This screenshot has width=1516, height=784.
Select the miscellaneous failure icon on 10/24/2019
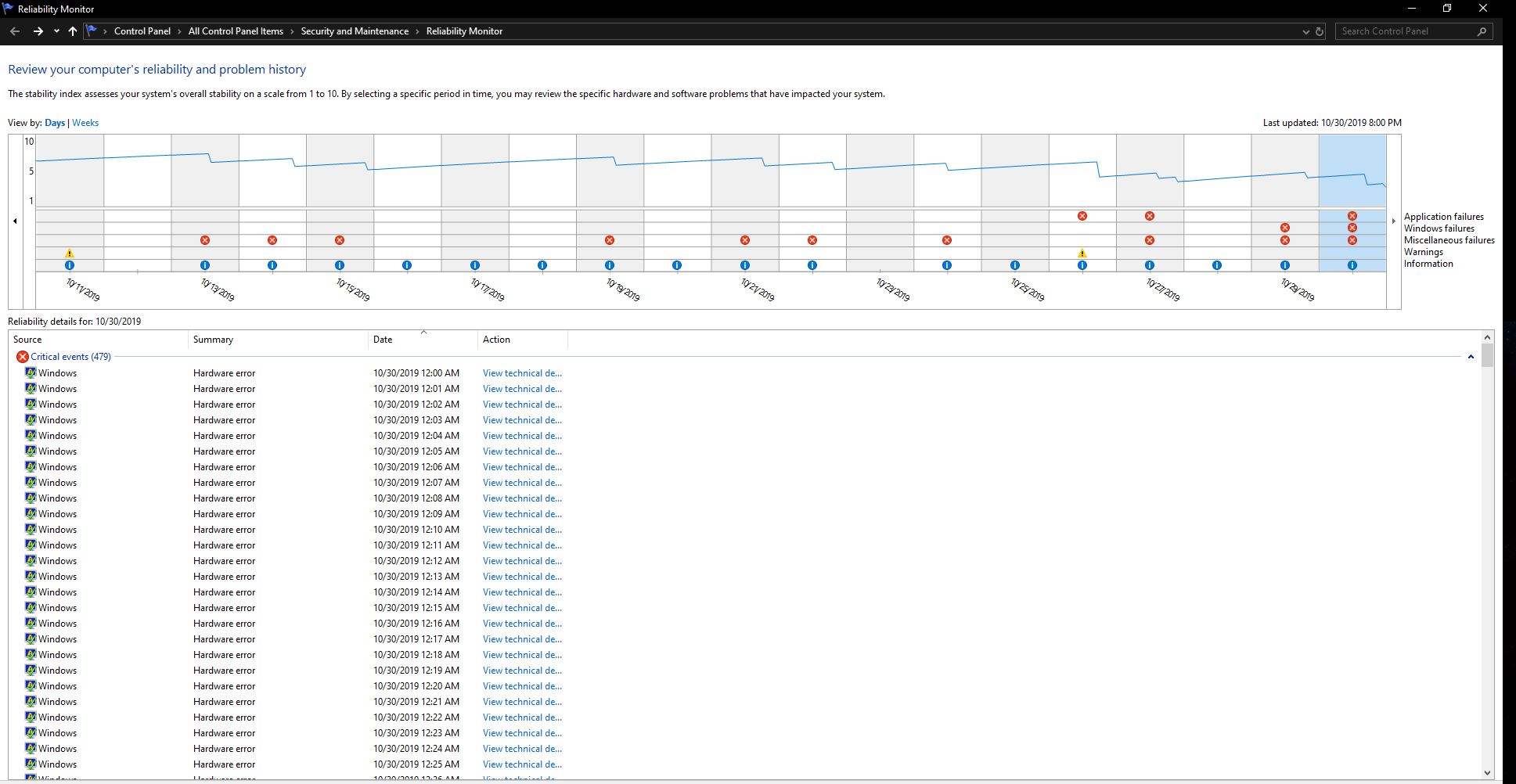(947, 240)
